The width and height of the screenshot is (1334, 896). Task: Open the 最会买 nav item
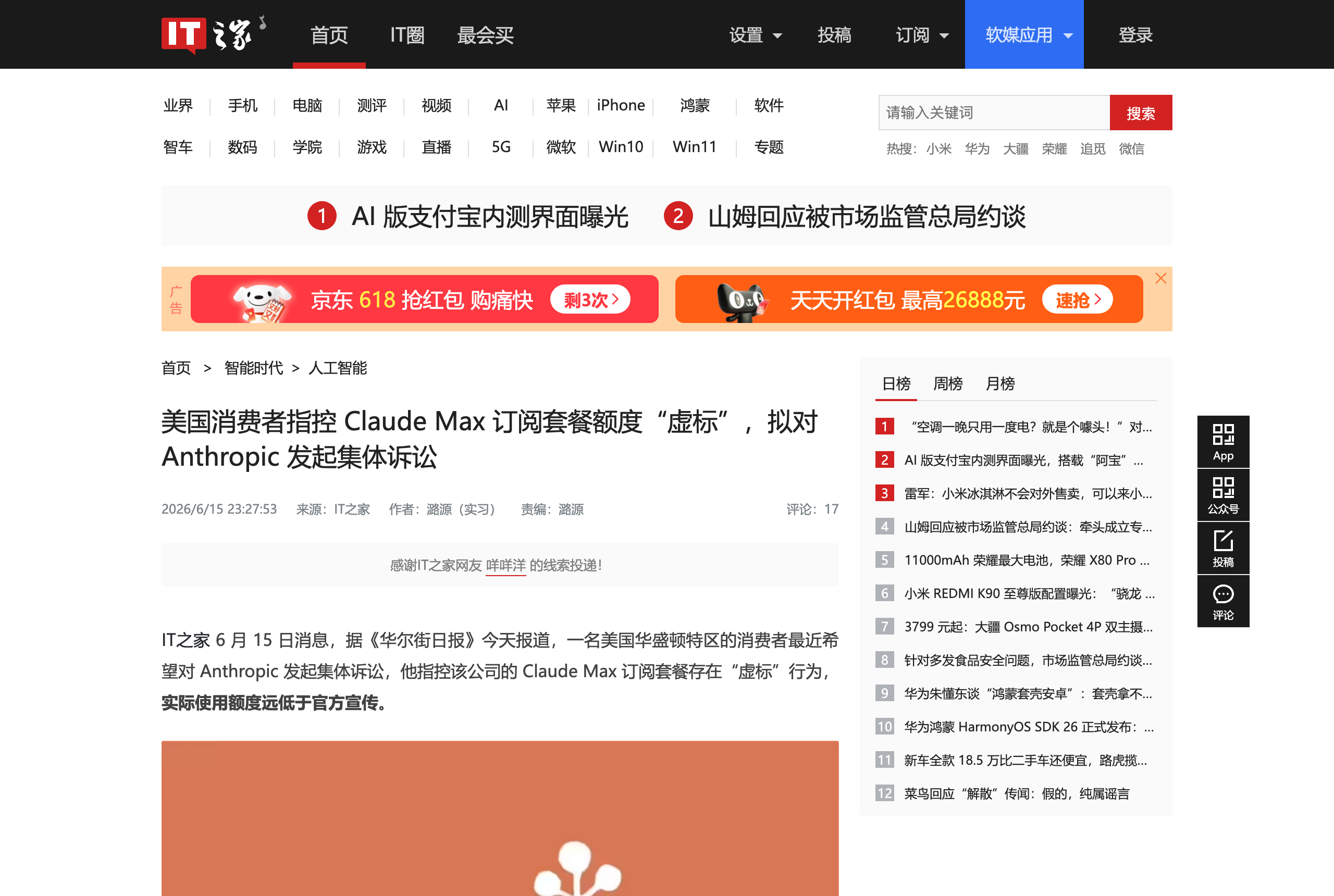coord(485,35)
